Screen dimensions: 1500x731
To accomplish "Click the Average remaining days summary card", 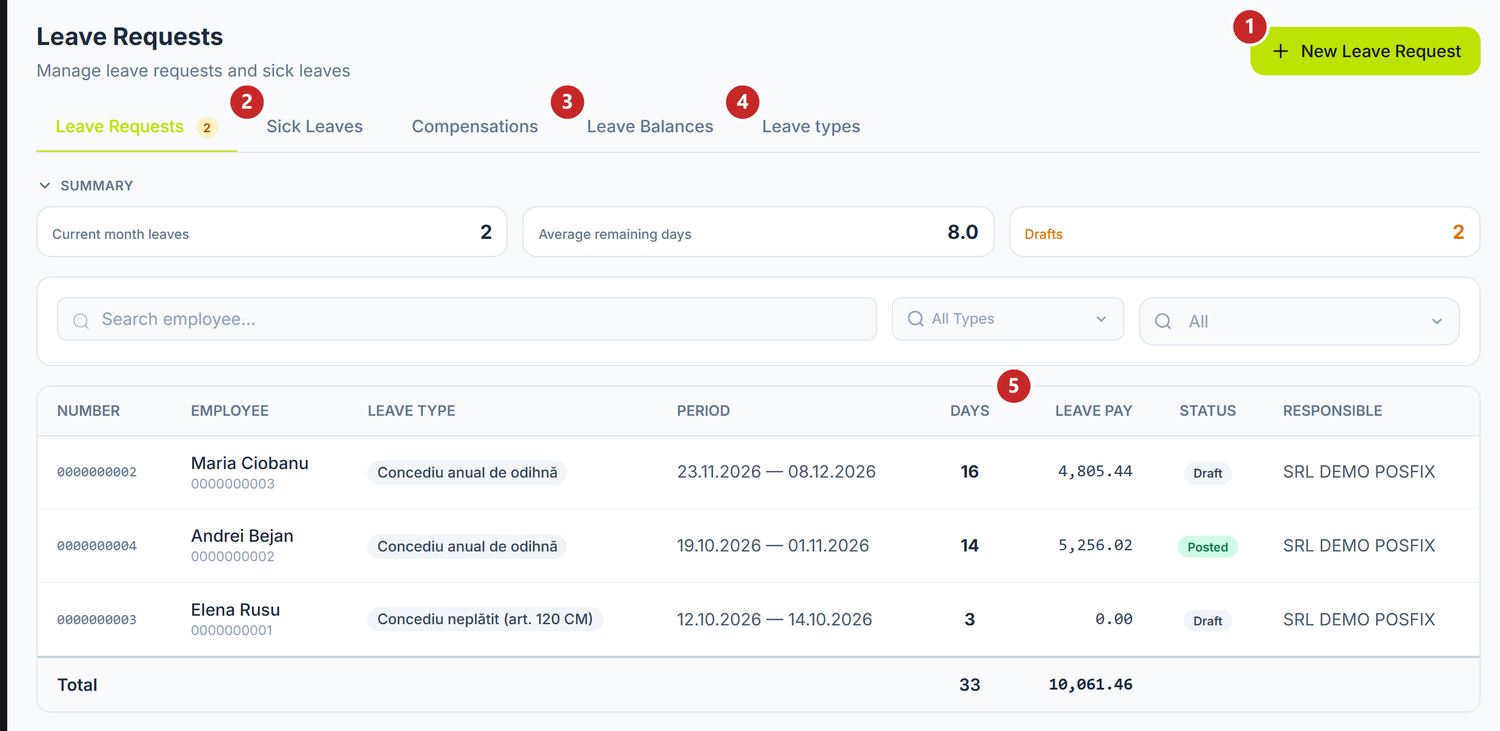I will pos(758,233).
